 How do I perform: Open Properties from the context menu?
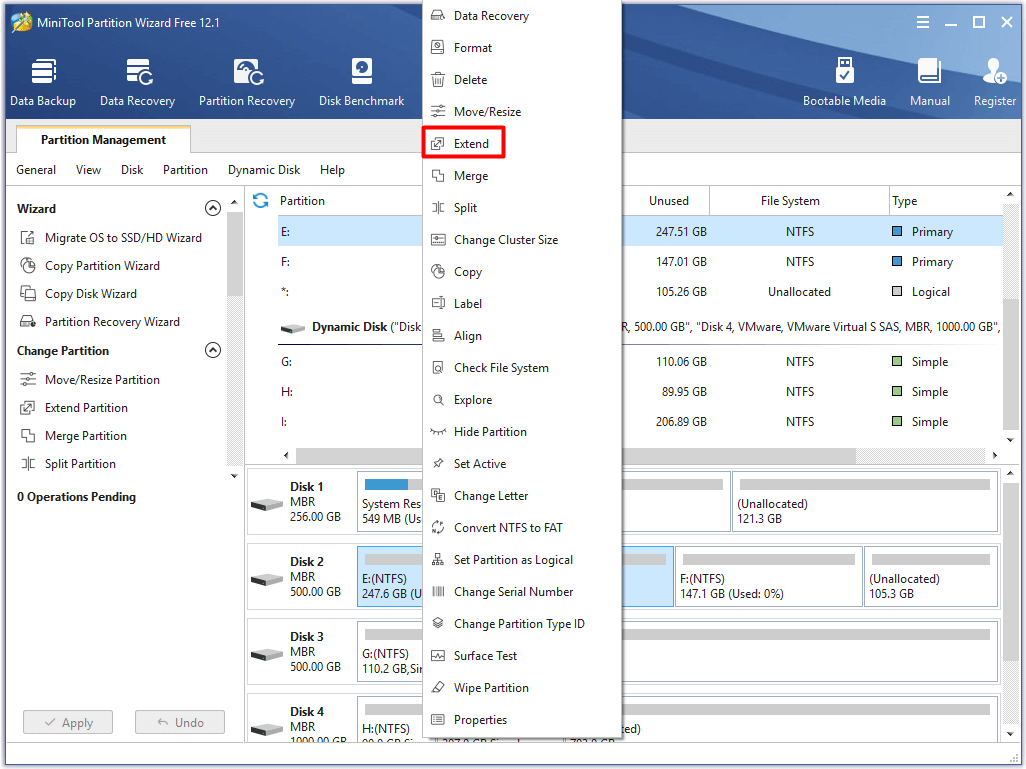pyautogui.click(x=522, y=720)
